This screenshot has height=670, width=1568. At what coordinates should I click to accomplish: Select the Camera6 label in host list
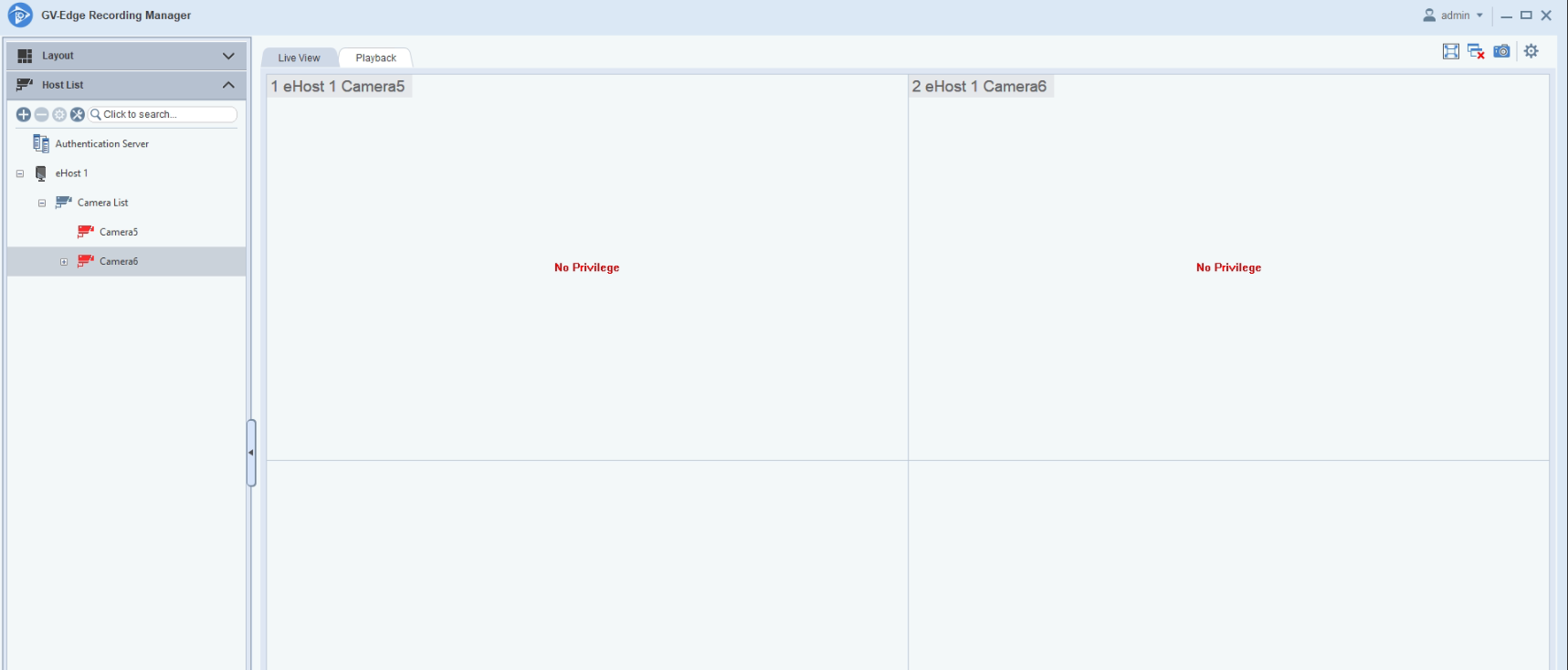click(x=119, y=261)
